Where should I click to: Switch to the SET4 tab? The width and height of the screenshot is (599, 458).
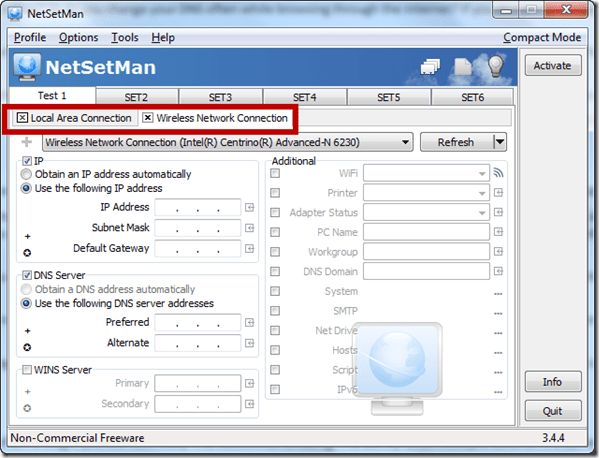tap(304, 97)
